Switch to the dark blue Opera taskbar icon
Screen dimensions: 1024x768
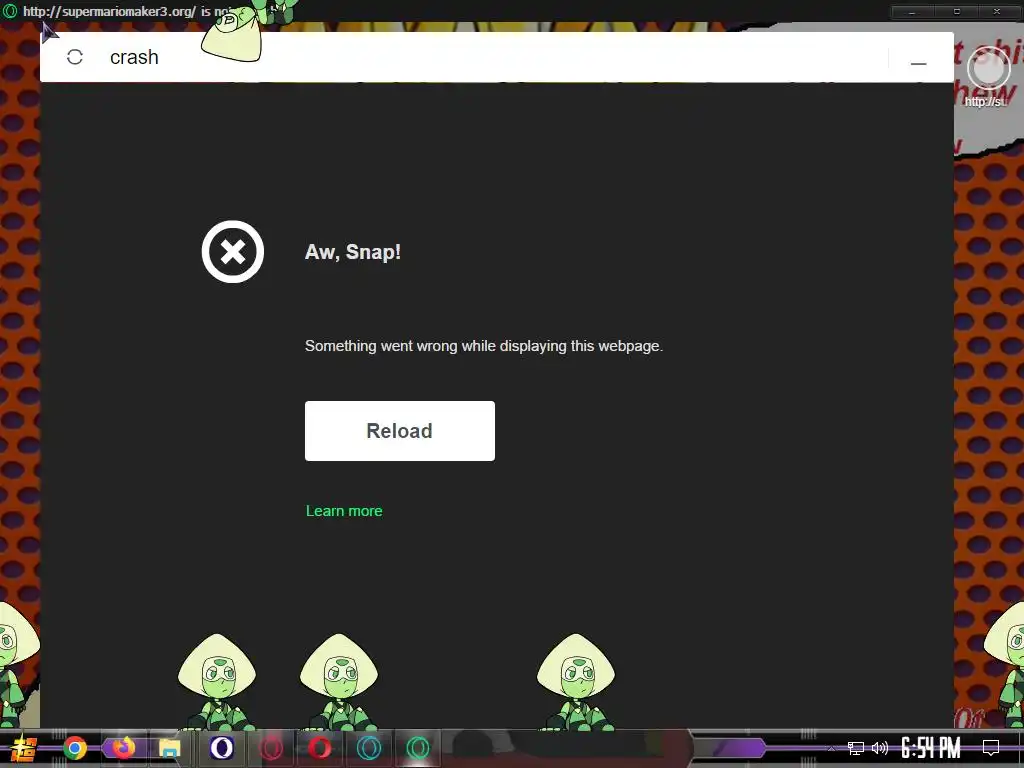coord(222,748)
